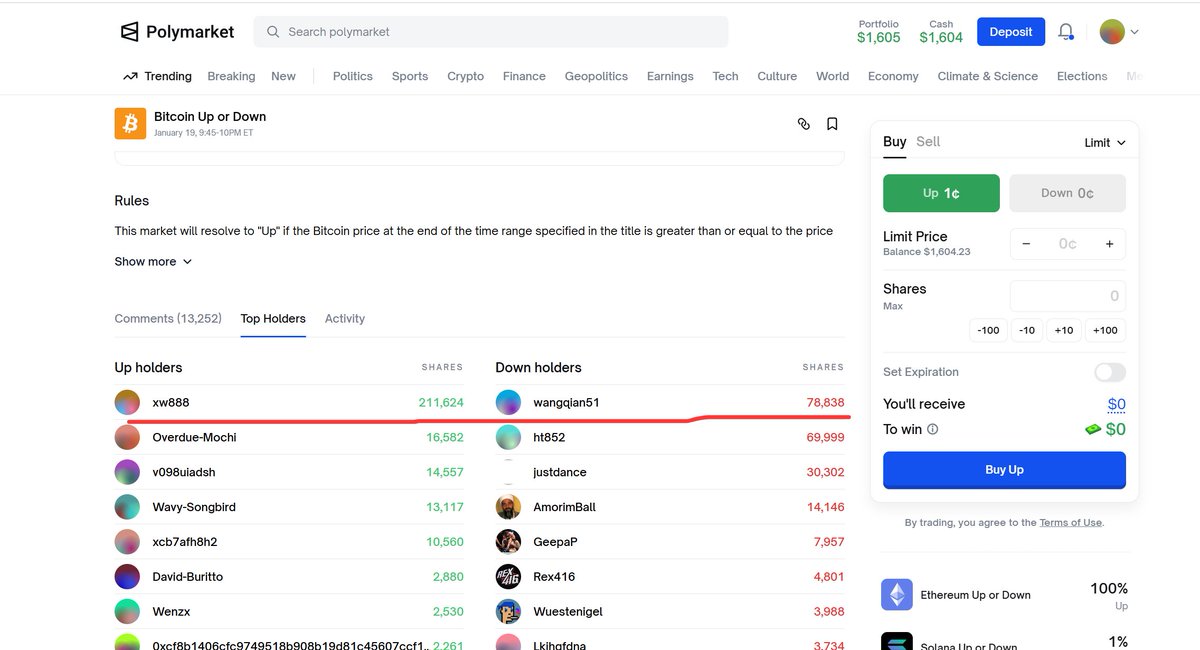
Task: Select the Sell tab
Action: click(928, 142)
